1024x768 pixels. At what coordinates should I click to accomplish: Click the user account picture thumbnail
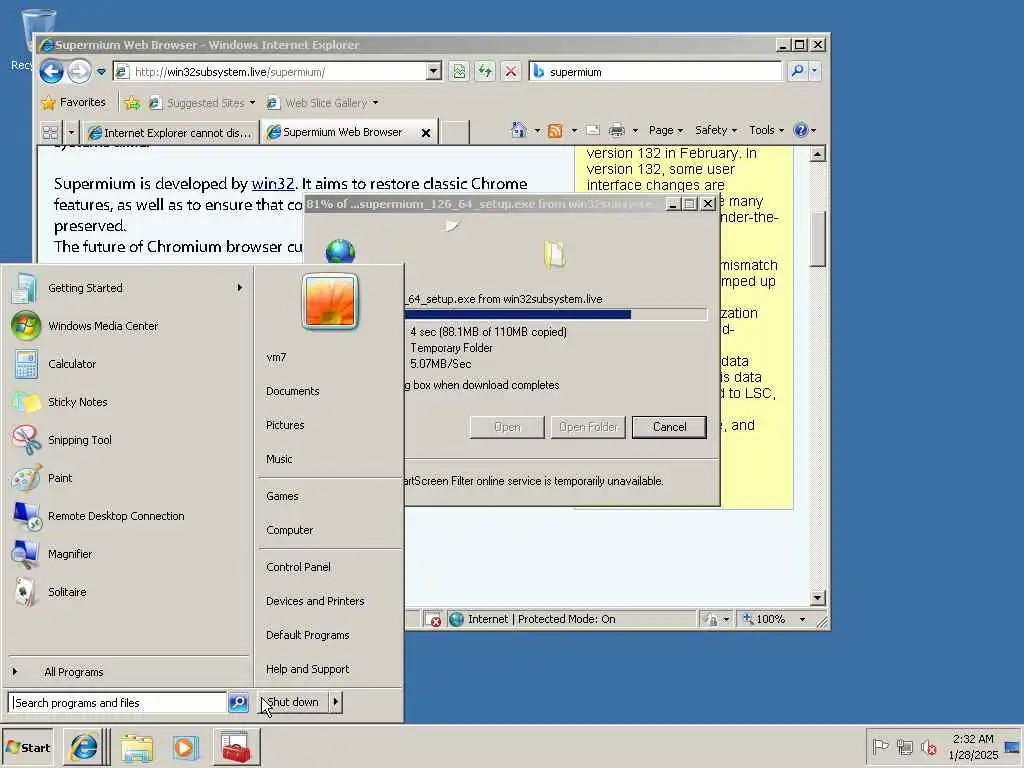[330, 301]
